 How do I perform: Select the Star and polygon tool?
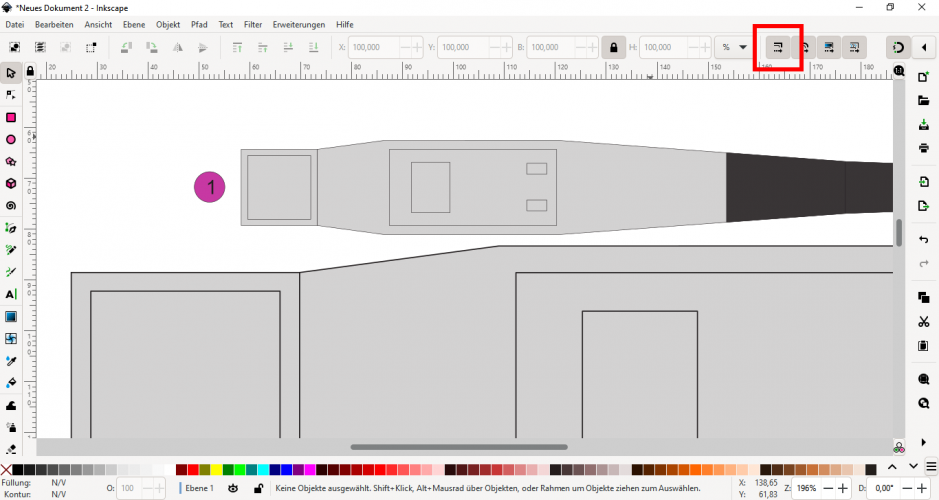pos(11,162)
